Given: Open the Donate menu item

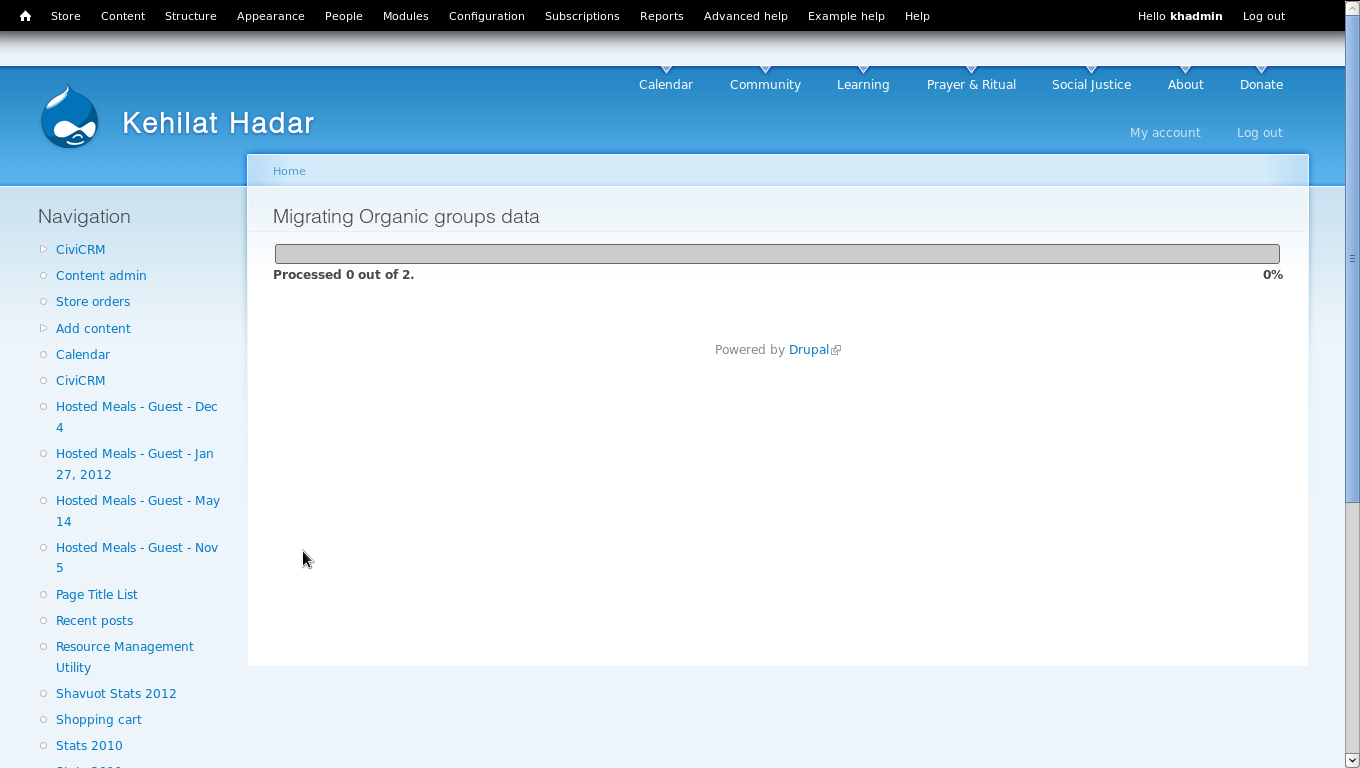Looking at the screenshot, I should click(x=1261, y=85).
